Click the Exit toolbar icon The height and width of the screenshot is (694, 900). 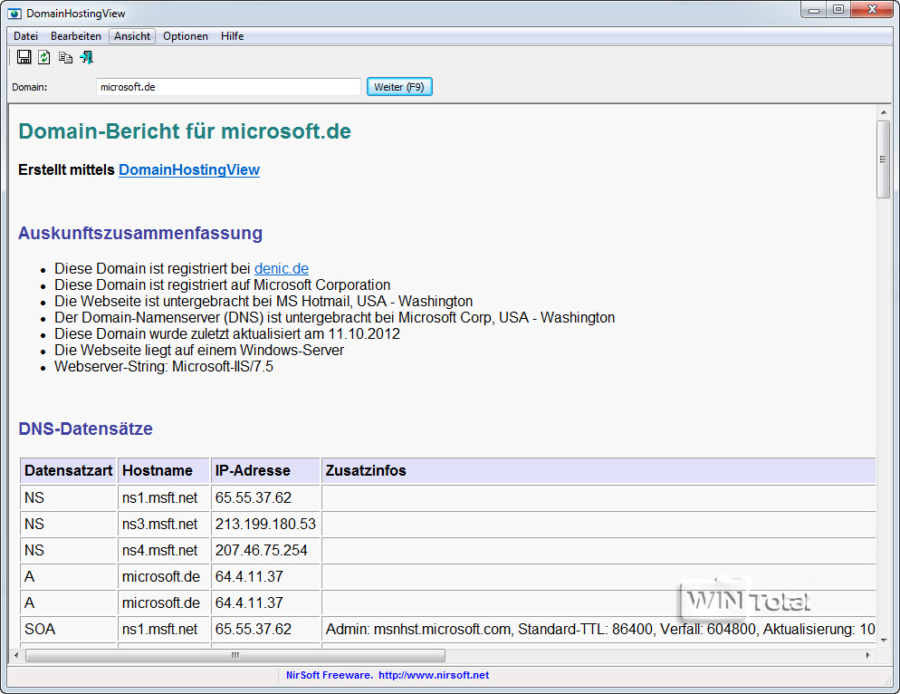click(87, 57)
